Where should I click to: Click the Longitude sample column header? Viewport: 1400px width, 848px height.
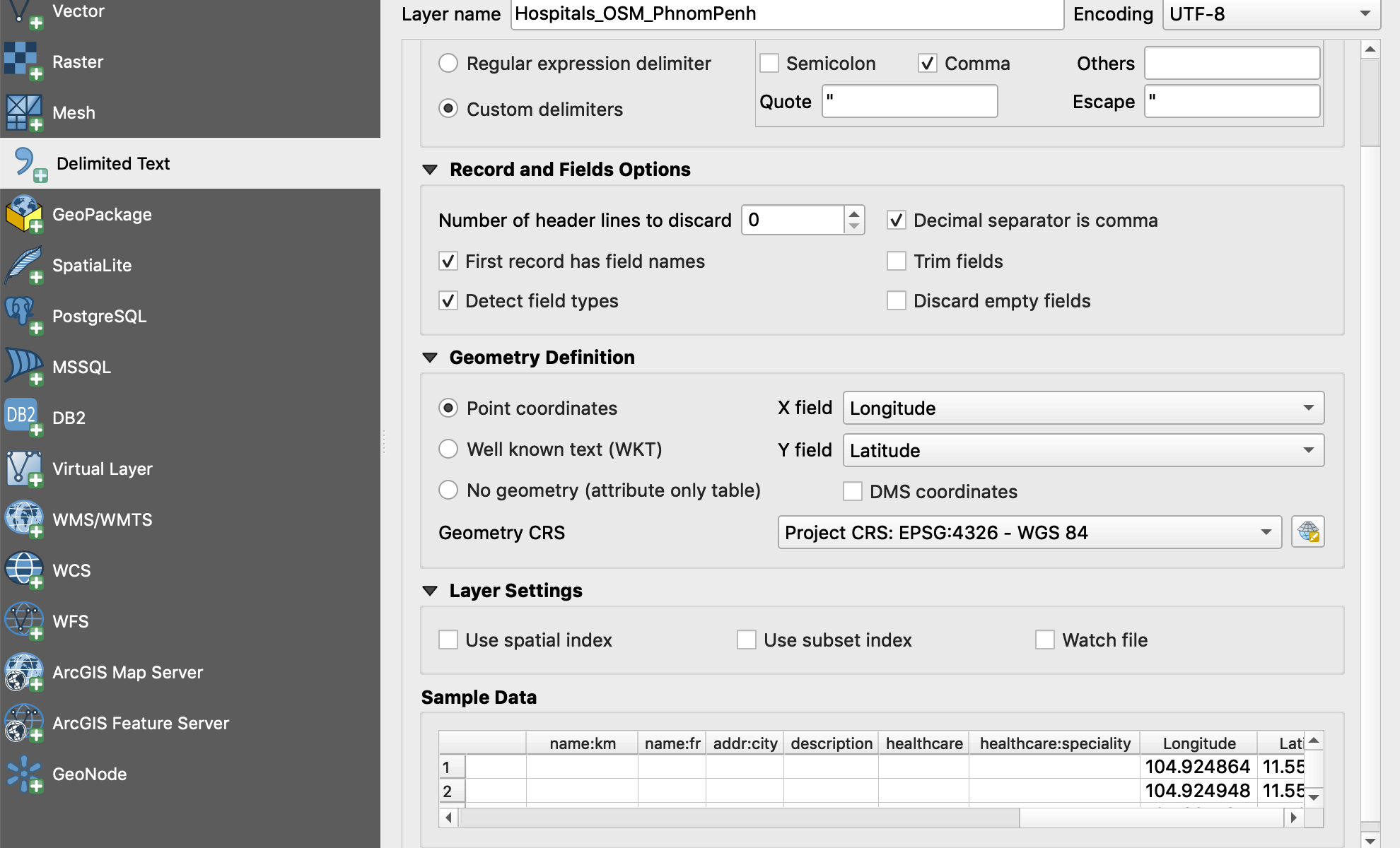[x=1199, y=743]
